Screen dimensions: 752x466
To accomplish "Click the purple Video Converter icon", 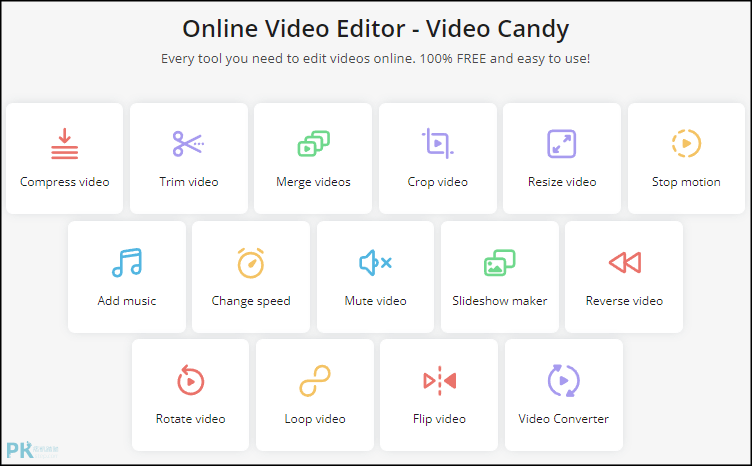I will pyautogui.click(x=564, y=381).
